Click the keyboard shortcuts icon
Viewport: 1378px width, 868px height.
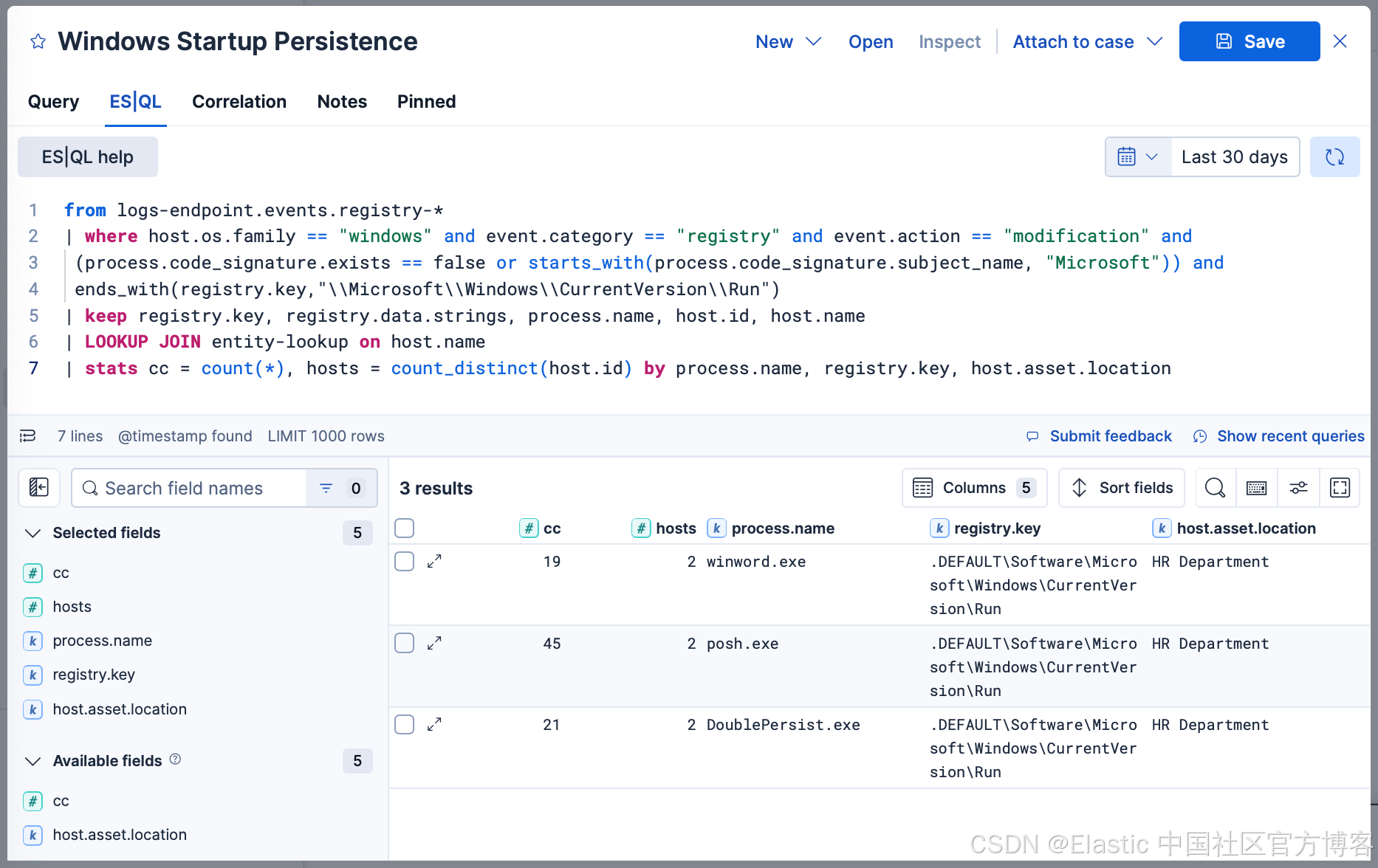pyautogui.click(x=1256, y=488)
